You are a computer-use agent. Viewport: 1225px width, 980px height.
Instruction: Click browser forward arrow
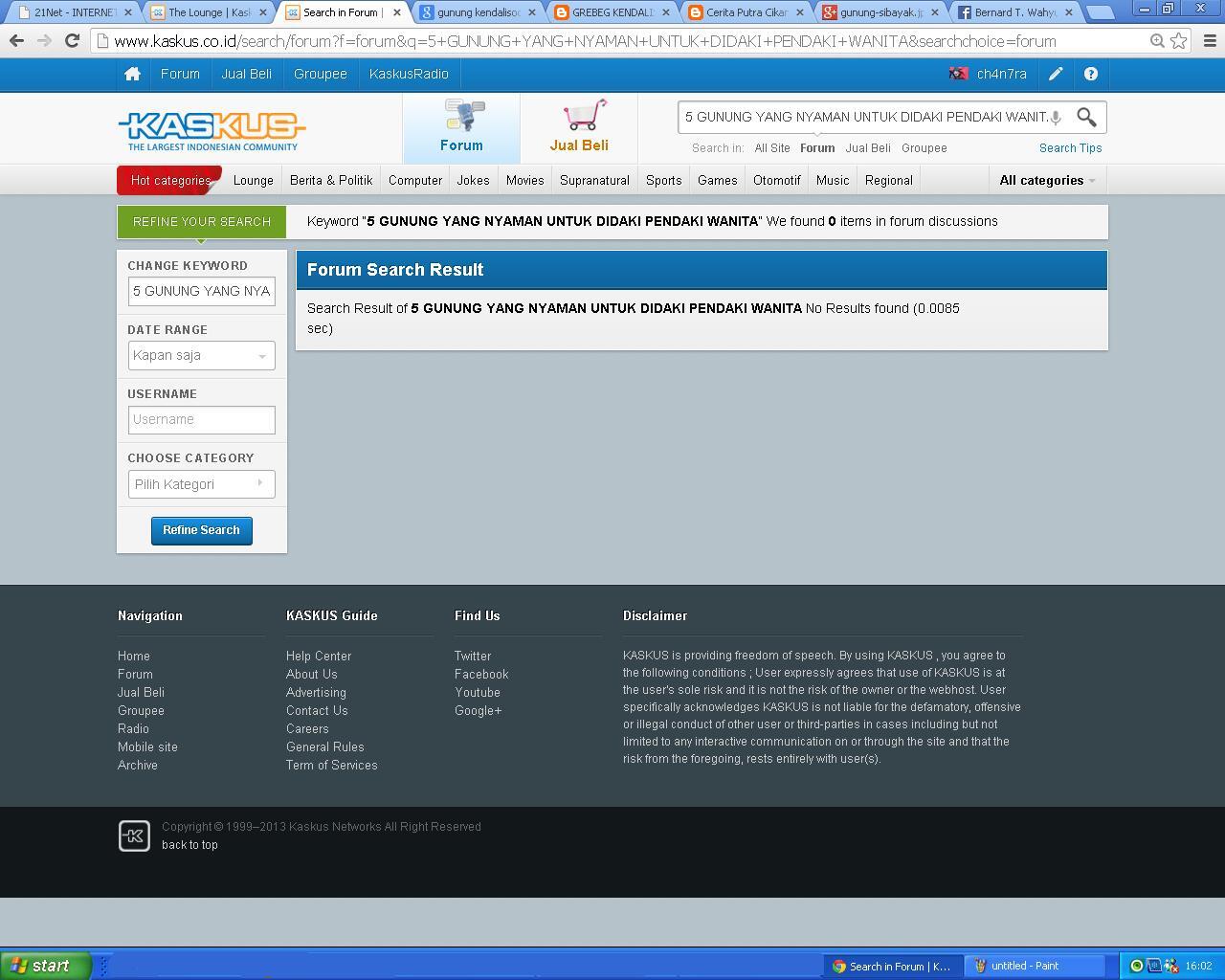tap(44, 41)
